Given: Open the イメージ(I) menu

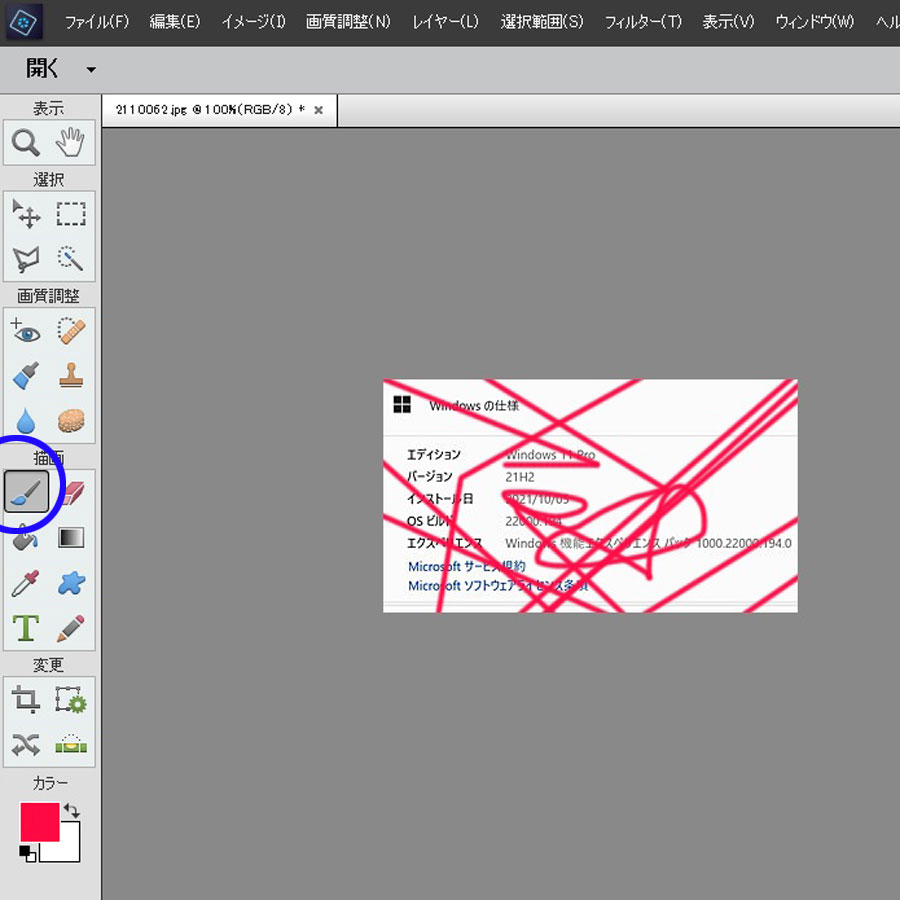Looking at the screenshot, I should tap(253, 22).
